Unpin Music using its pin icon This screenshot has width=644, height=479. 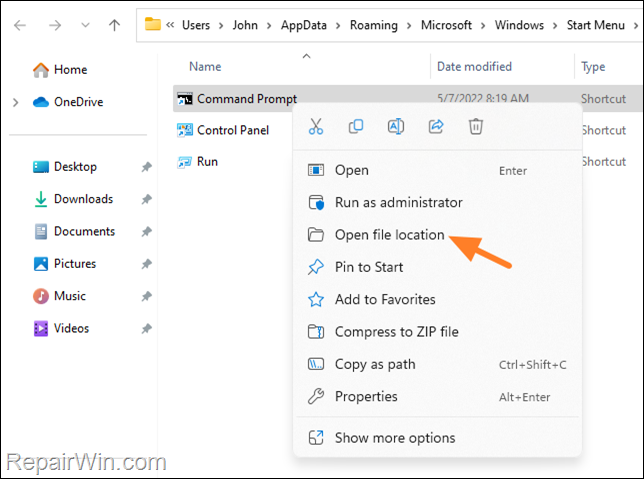click(147, 296)
